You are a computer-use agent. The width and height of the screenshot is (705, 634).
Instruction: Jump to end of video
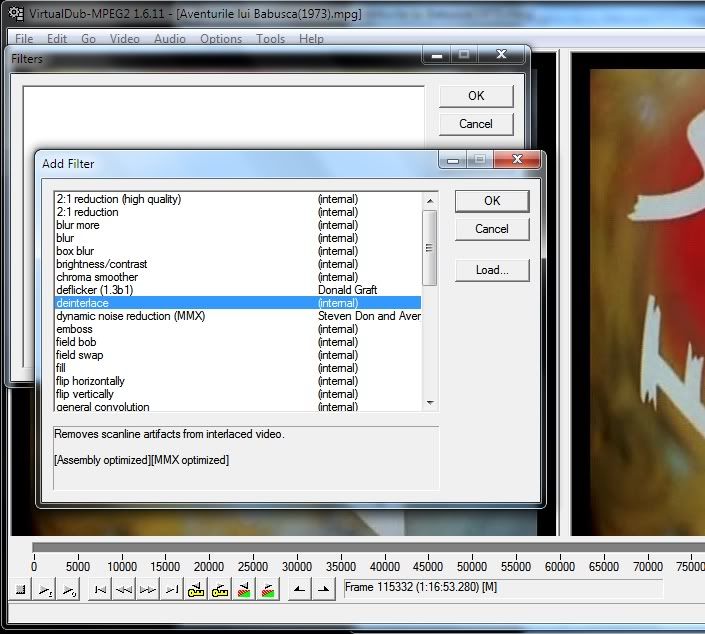171,591
